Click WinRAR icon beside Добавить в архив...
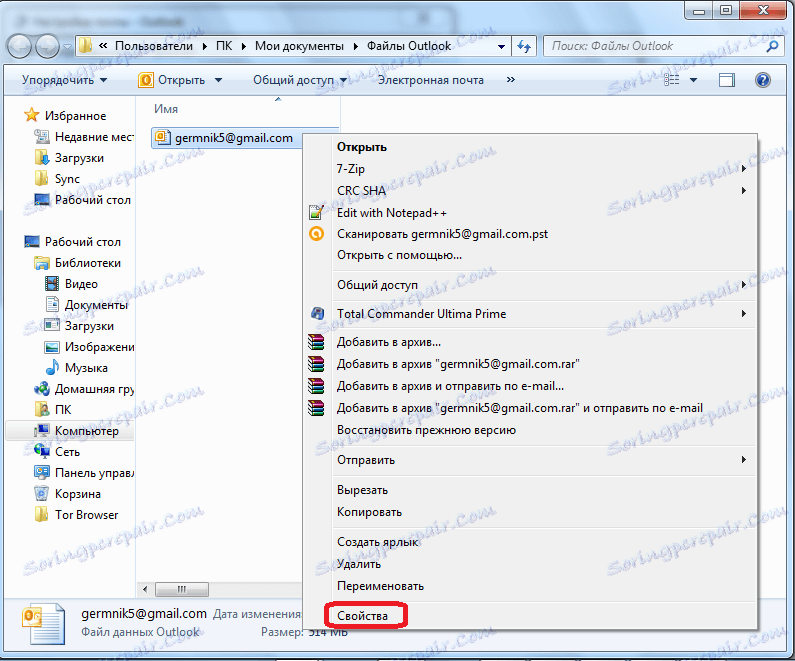Screen dimensions: 795x661 316,342
